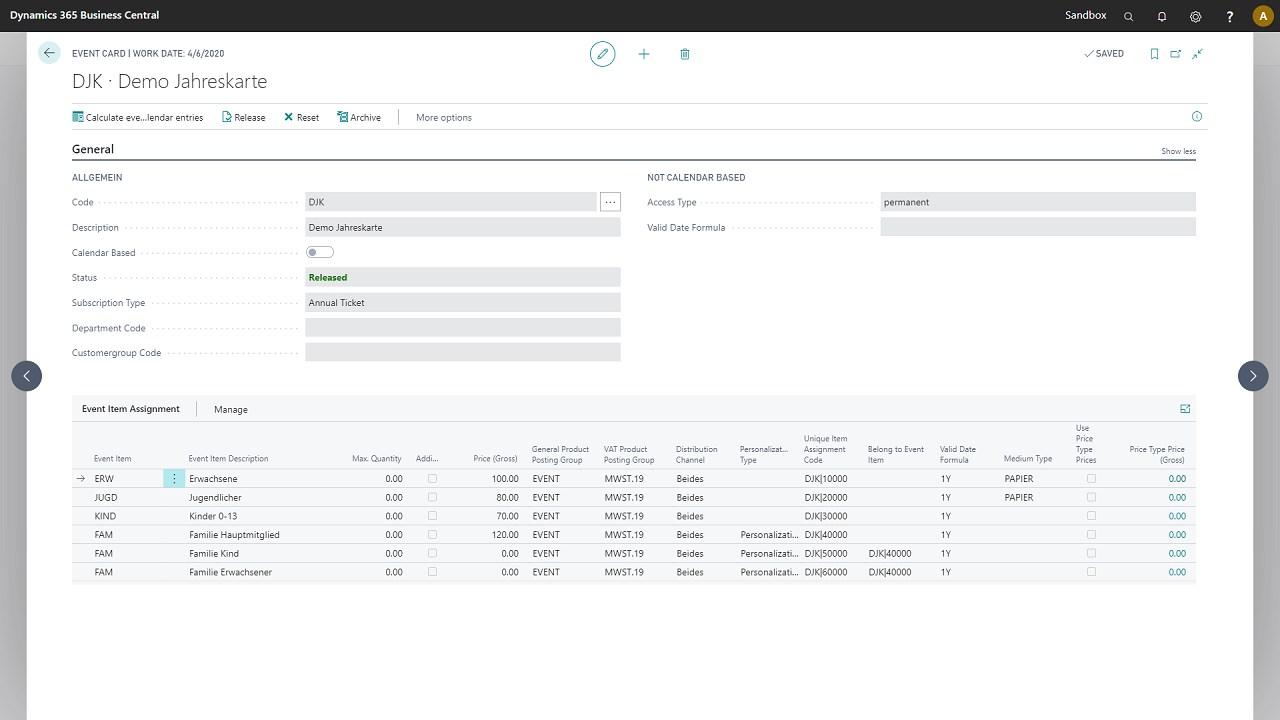This screenshot has width=1280, height=720.
Task: Click the Sandbox environment label
Action: (x=1086, y=15)
